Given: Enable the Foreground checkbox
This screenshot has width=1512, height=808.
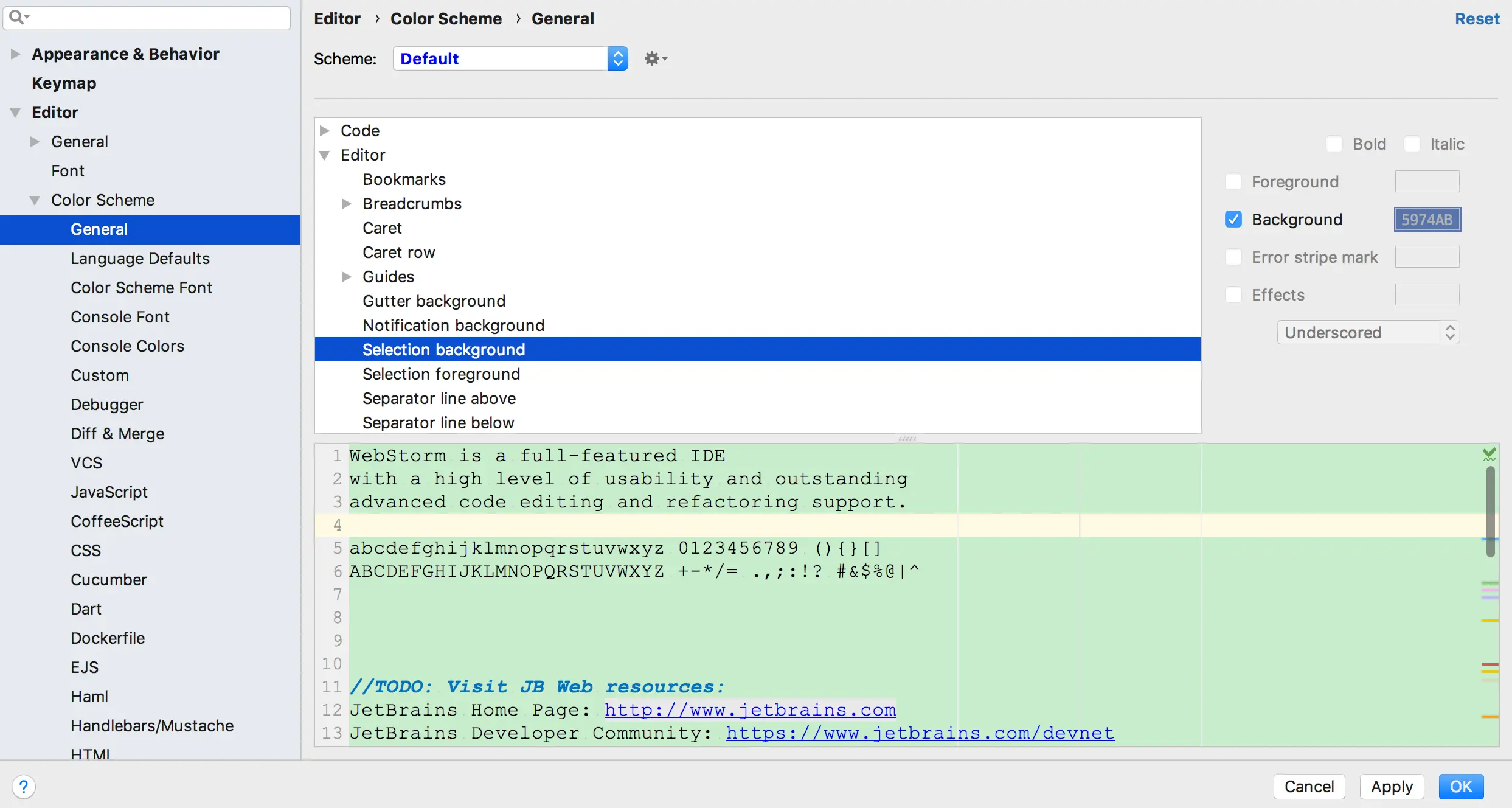Looking at the screenshot, I should [1233, 181].
